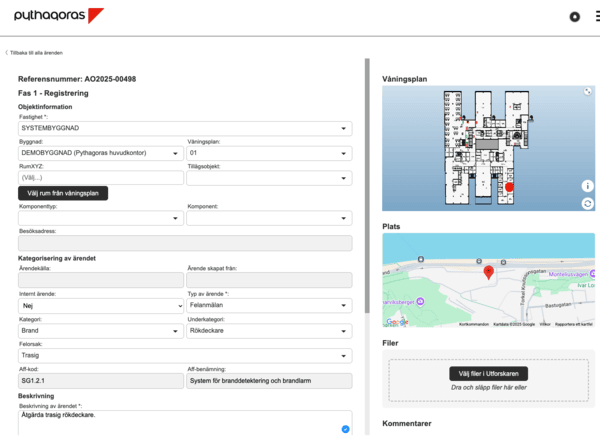The image size is (600, 439).
Task: Click the Ärende skapat från field
Action: click(269, 280)
